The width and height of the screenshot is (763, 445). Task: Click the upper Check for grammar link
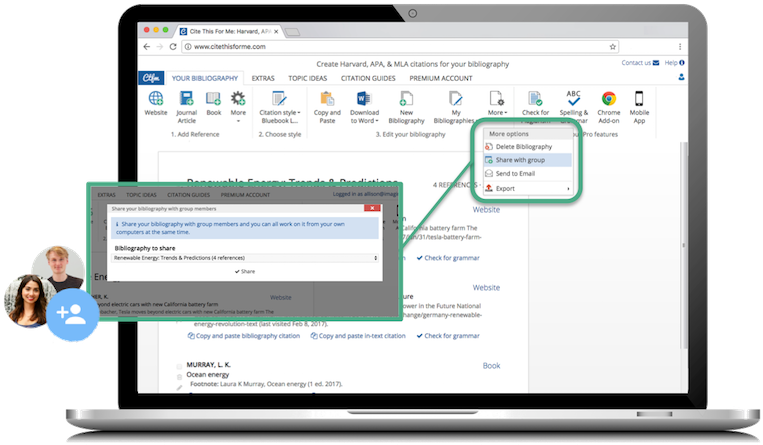[x=448, y=258]
